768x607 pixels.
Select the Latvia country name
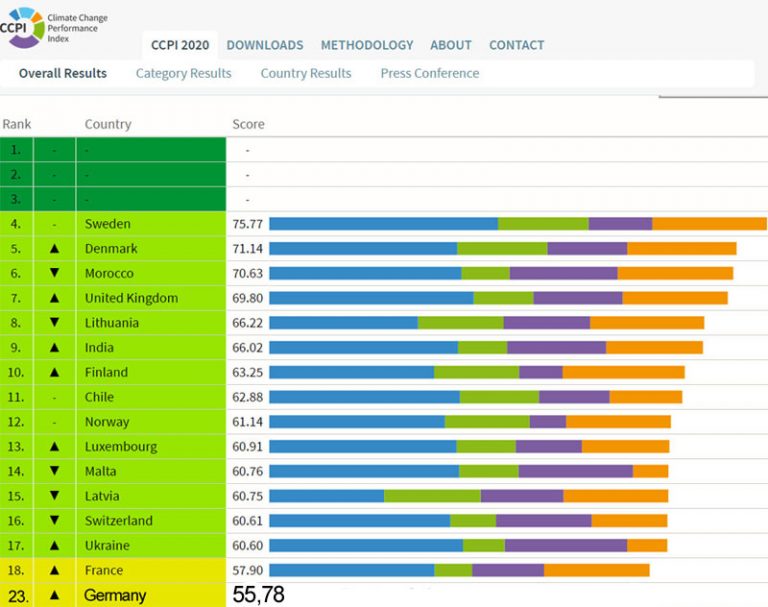102,496
